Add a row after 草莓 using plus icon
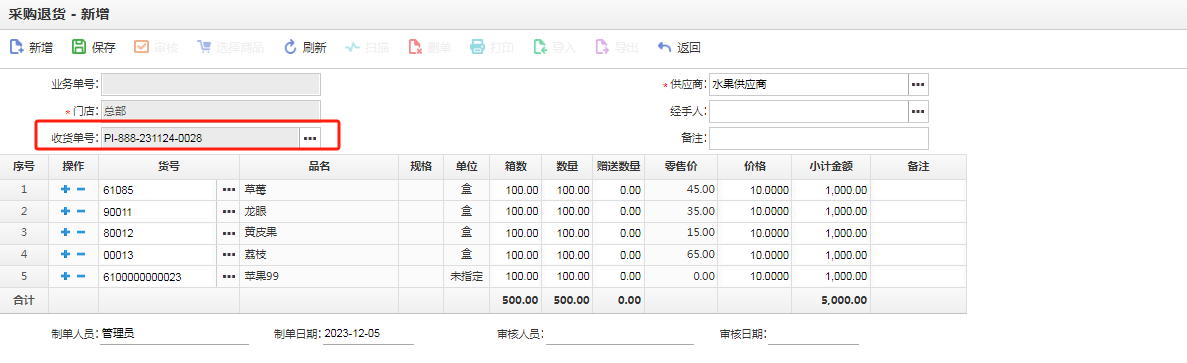This screenshot has height=363, width=1187. click(65, 190)
